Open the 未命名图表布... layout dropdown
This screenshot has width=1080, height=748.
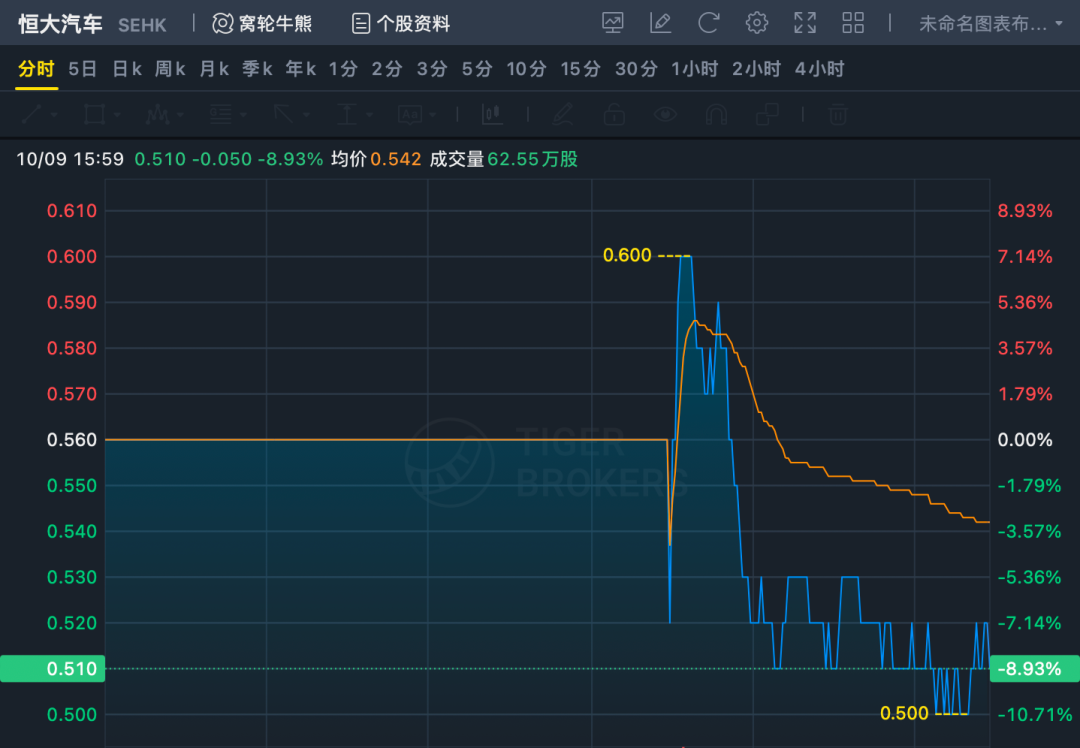point(990,24)
